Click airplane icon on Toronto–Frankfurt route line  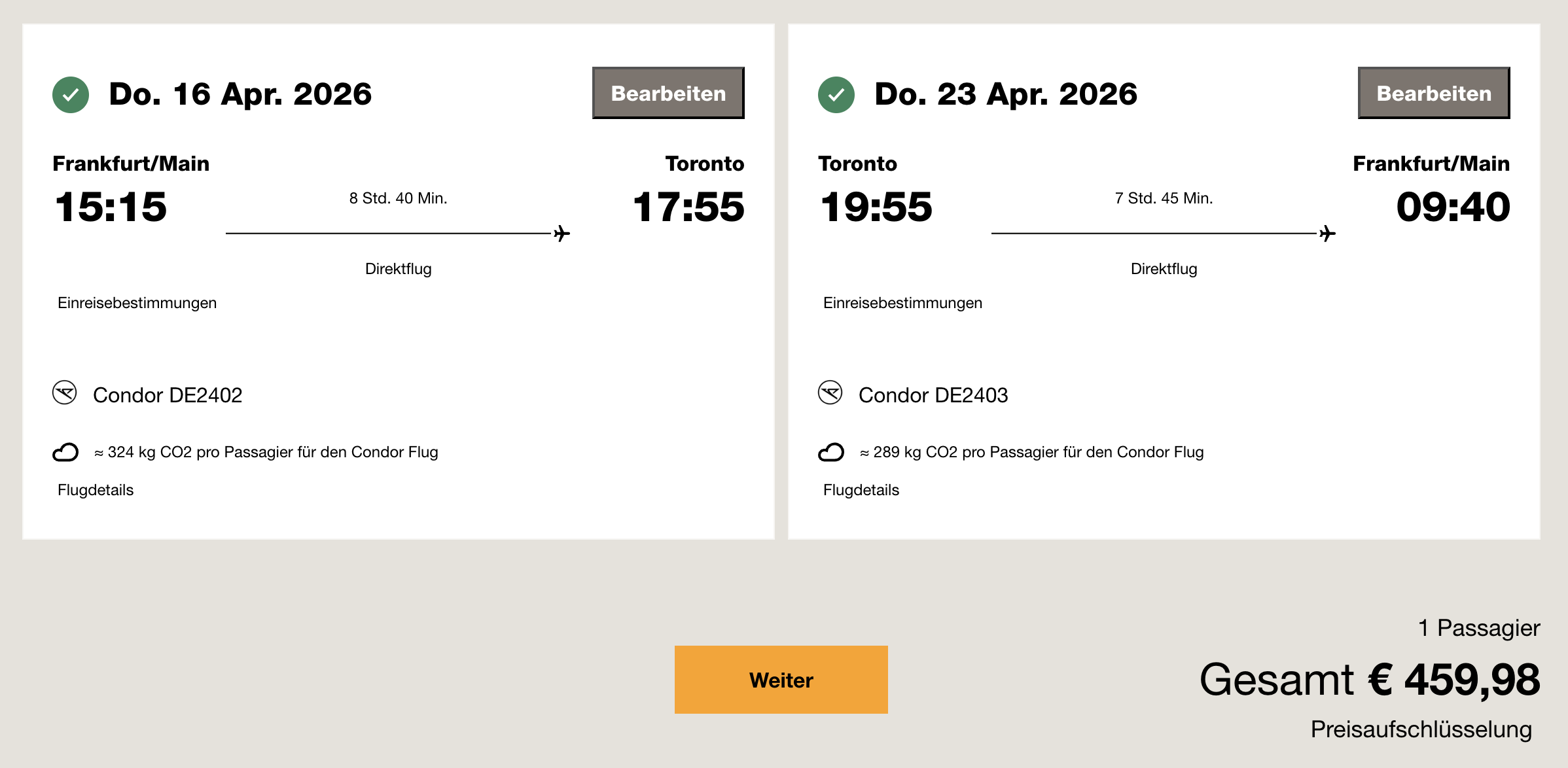pos(1327,234)
